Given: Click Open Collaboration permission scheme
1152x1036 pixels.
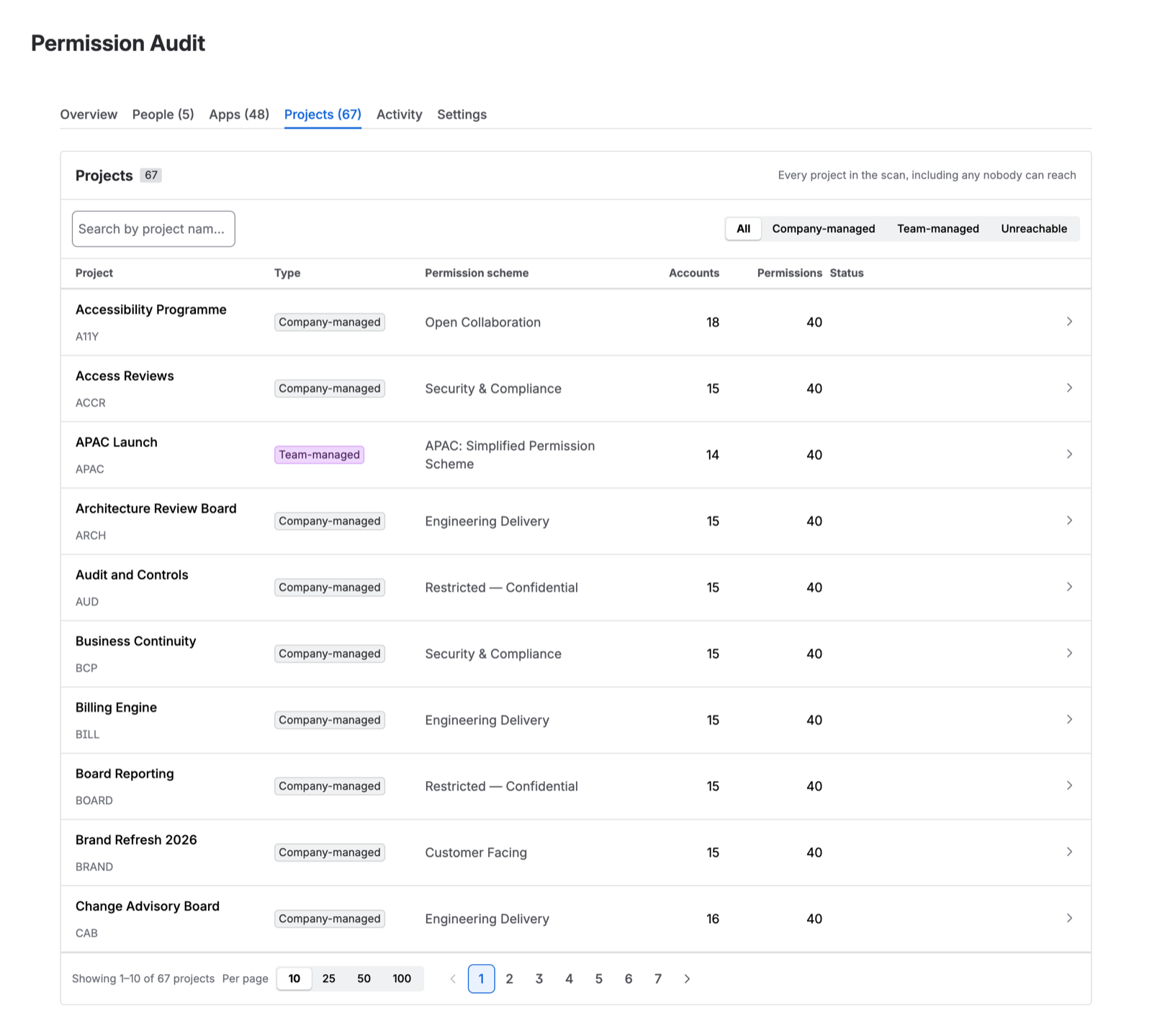Looking at the screenshot, I should [x=482, y=322].
